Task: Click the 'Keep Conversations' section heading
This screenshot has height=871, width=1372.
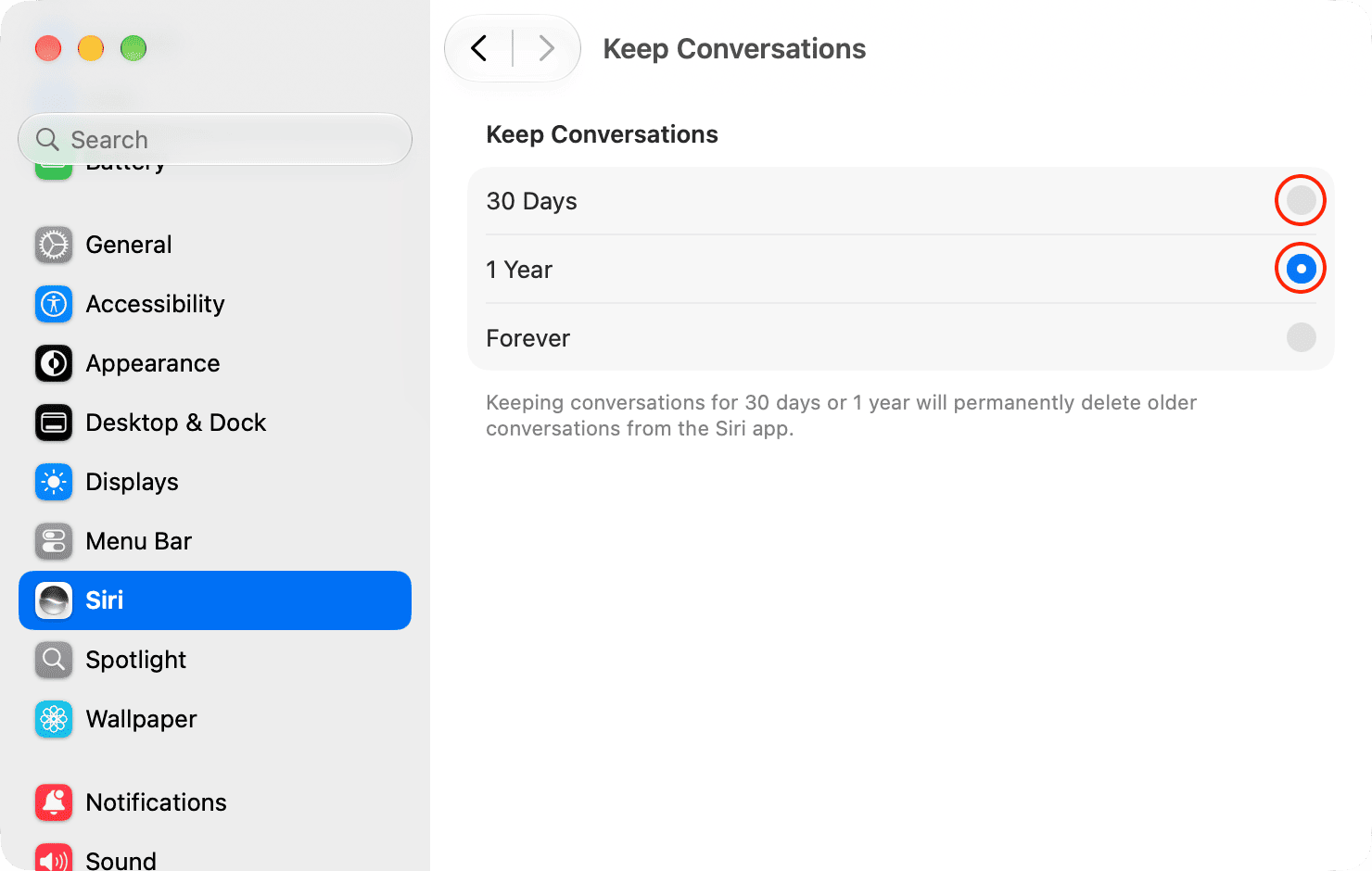Action: [602, 134]
